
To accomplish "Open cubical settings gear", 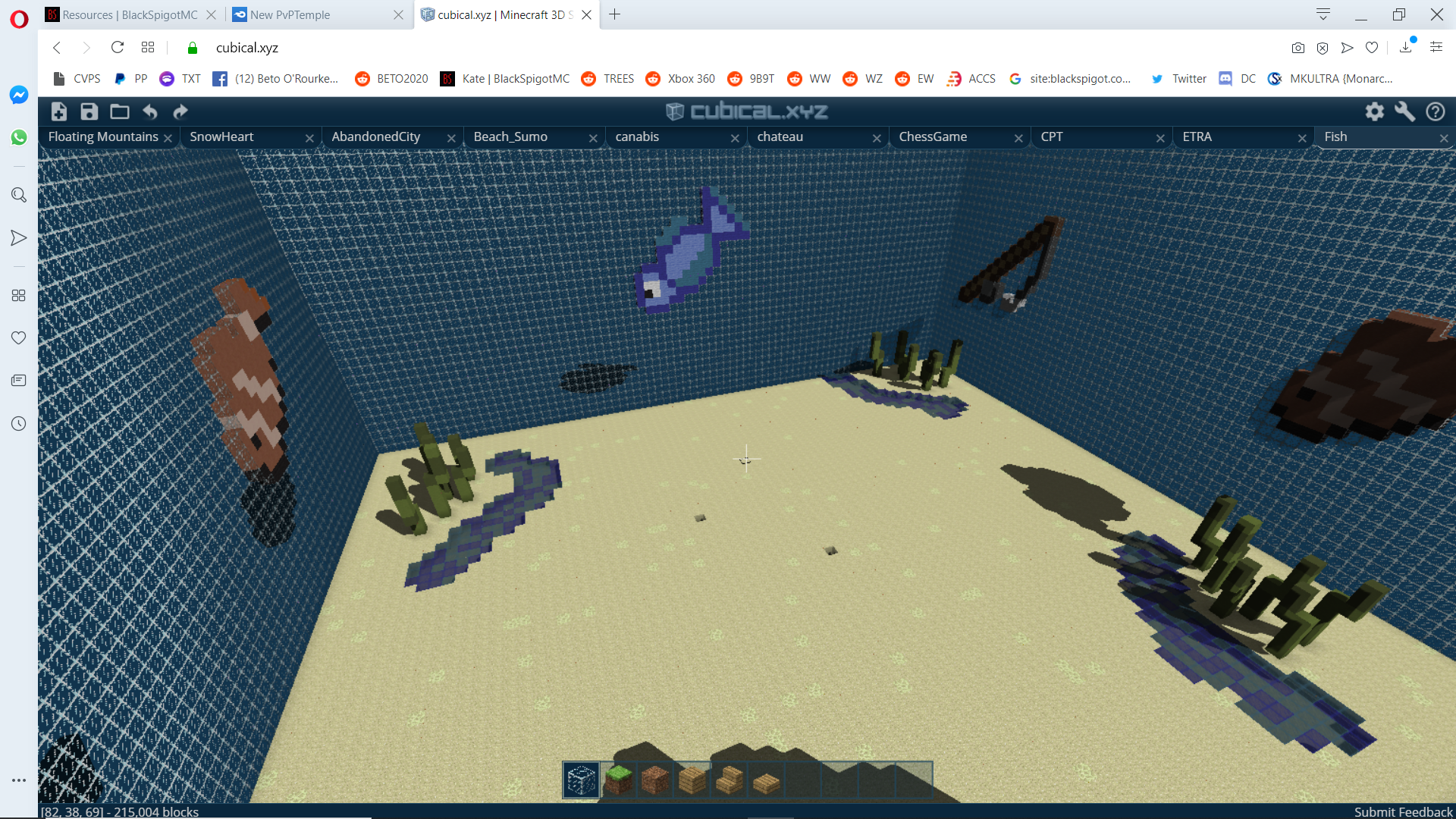I will [x=1375, y=112].
